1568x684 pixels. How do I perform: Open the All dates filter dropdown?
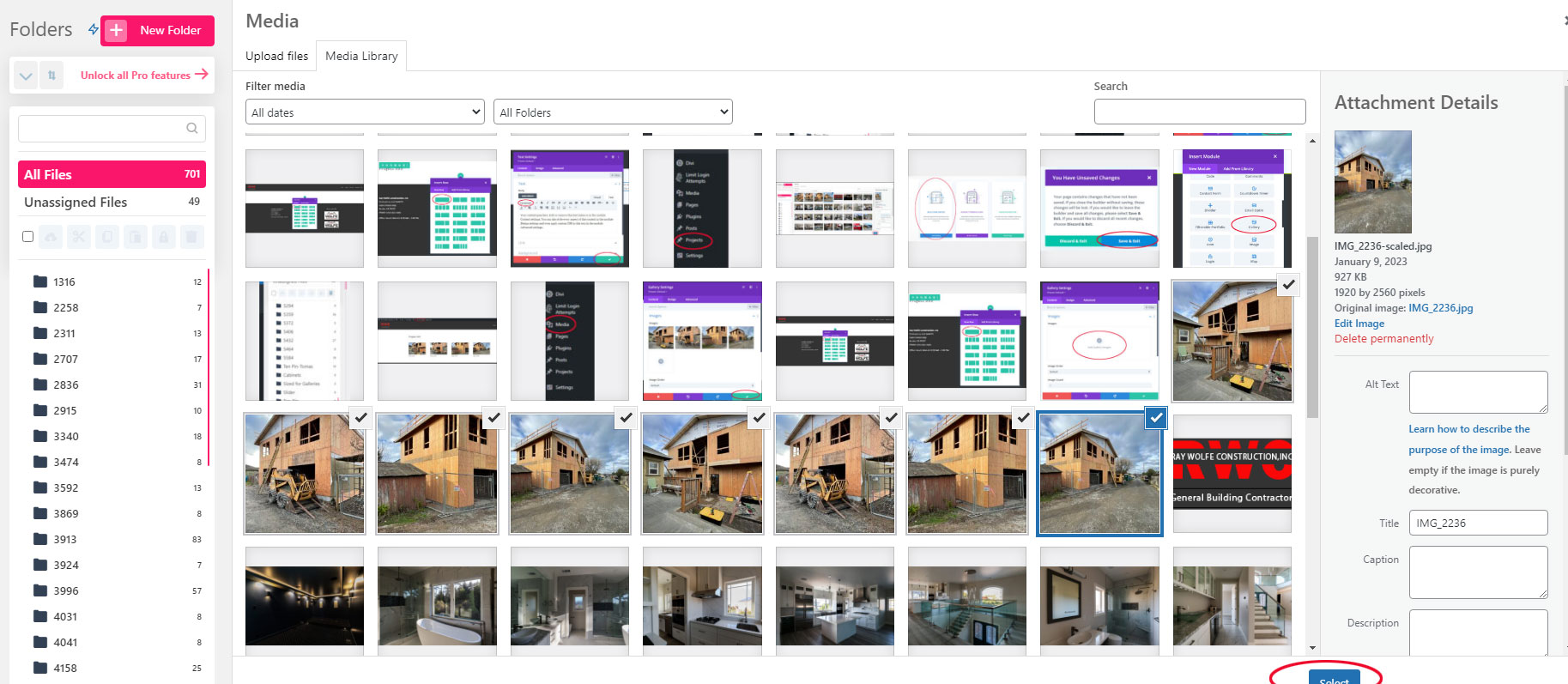[x=366, y=112]
